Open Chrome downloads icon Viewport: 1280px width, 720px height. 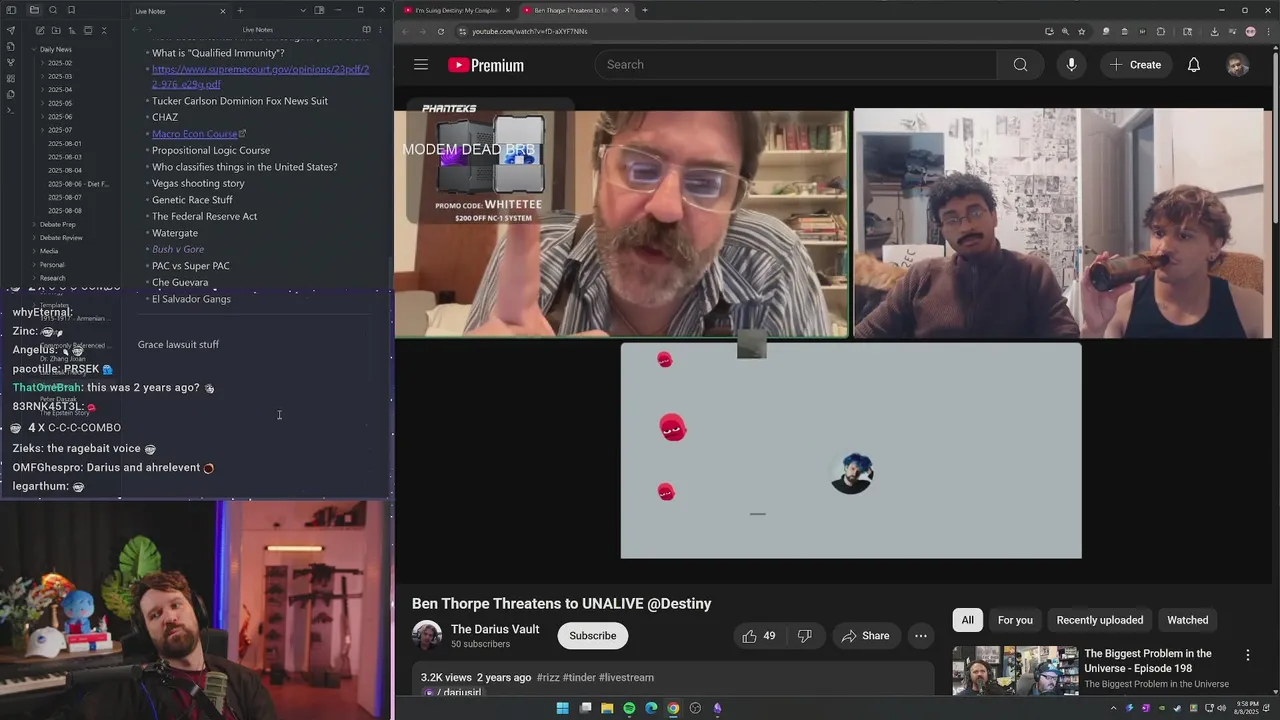point(1214,31)
